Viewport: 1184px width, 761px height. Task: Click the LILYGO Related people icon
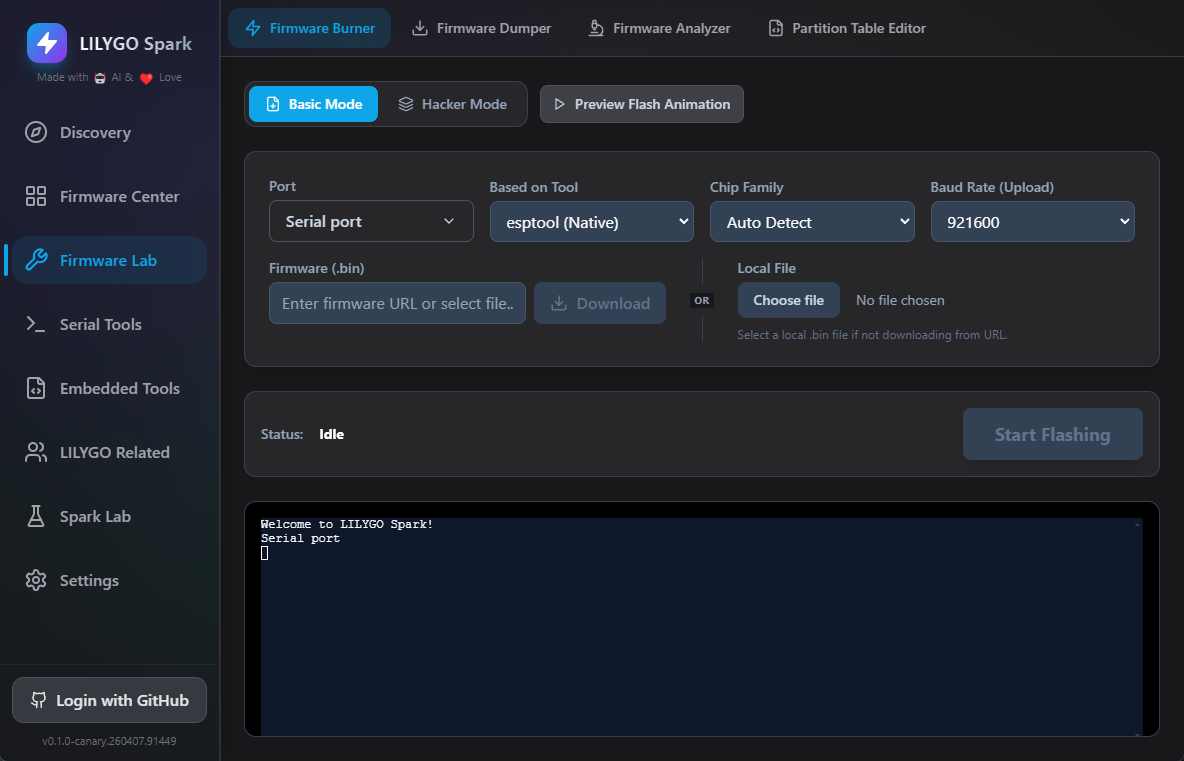(x=36, y=453)
